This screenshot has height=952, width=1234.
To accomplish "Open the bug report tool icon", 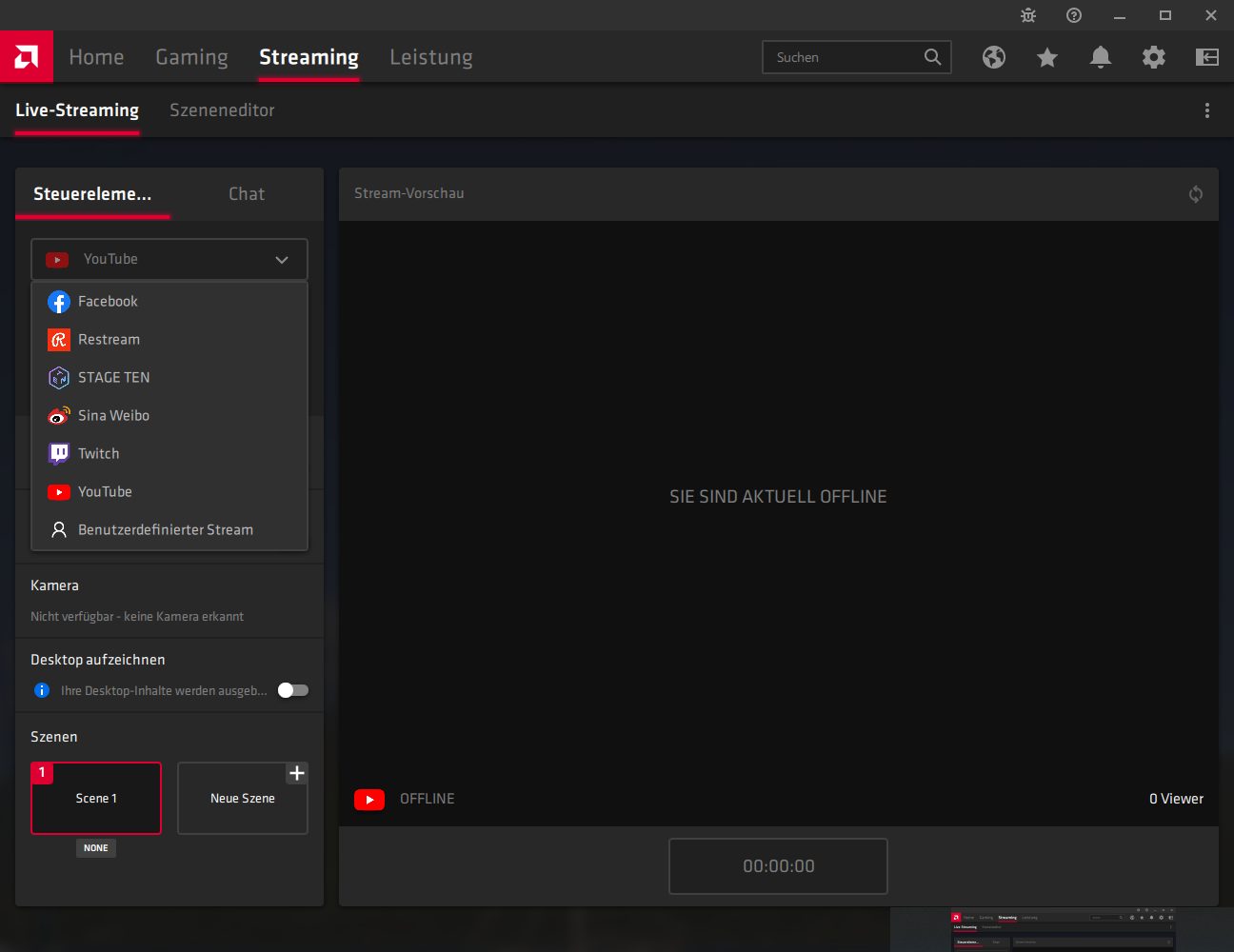I will (x=1028, y=15).
